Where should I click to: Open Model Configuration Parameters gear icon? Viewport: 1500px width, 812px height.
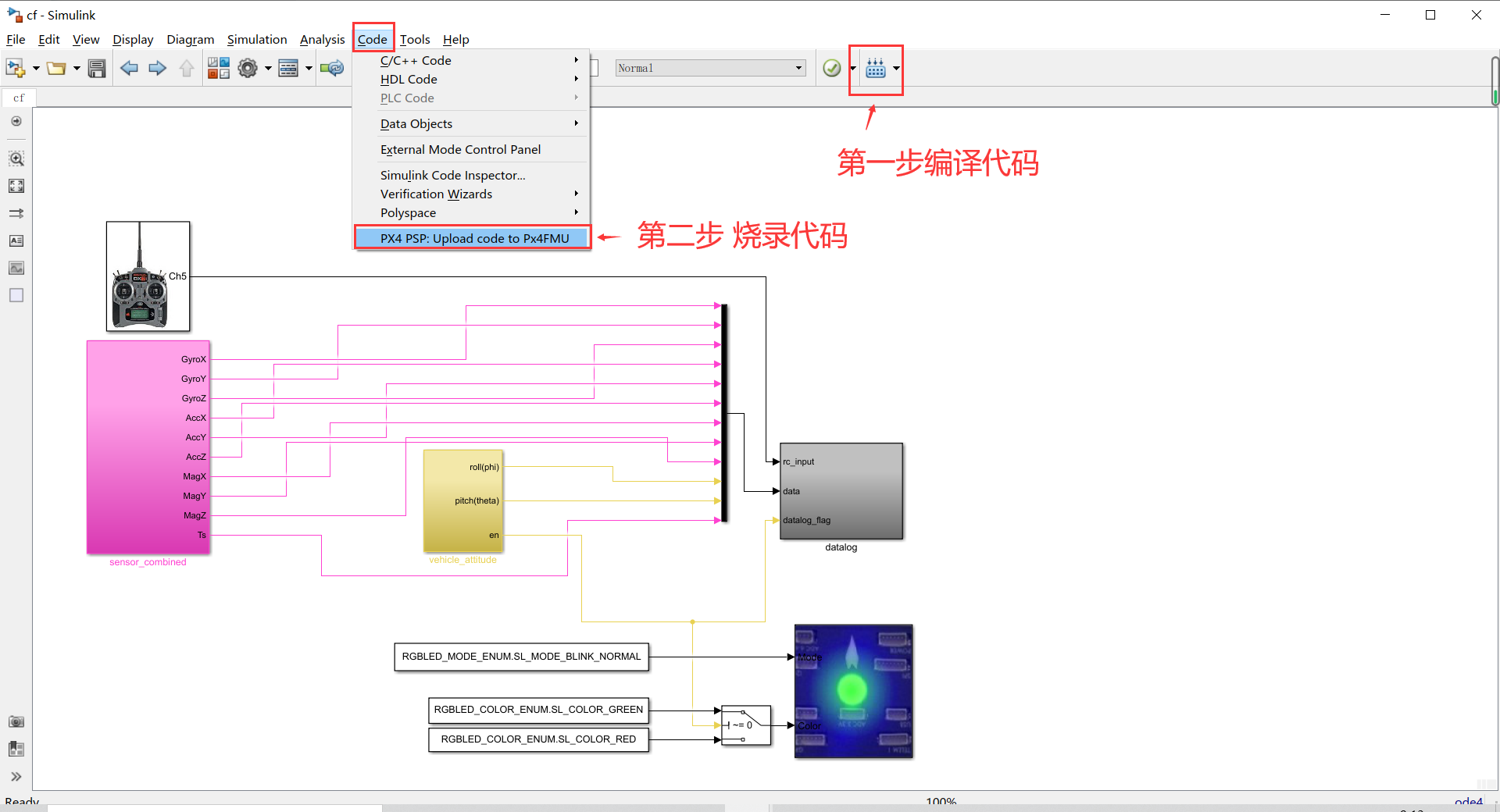click(248, 68)
